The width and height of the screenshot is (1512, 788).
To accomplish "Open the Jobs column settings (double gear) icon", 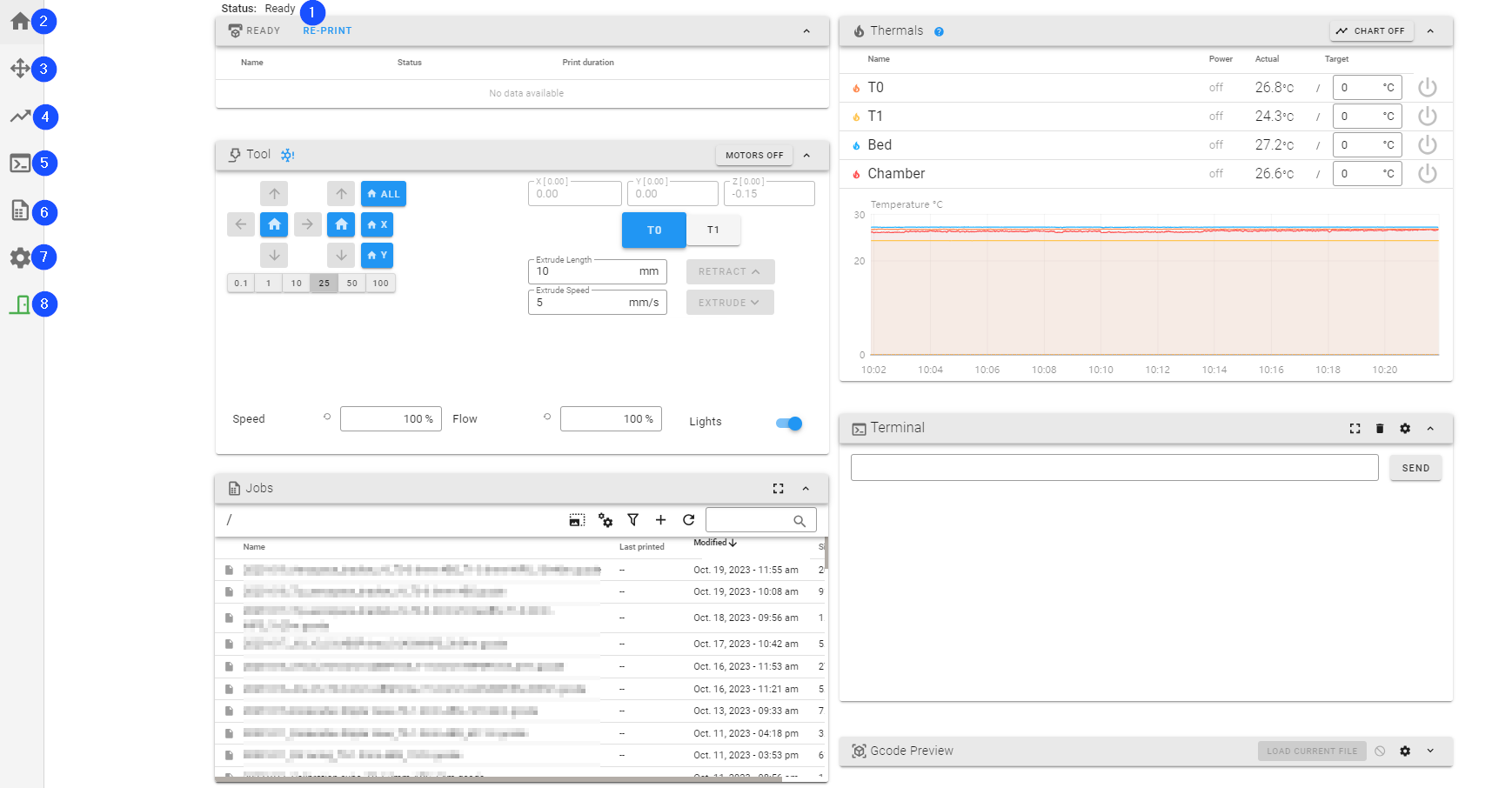I will pyautogui.click(x=605, y=520).
